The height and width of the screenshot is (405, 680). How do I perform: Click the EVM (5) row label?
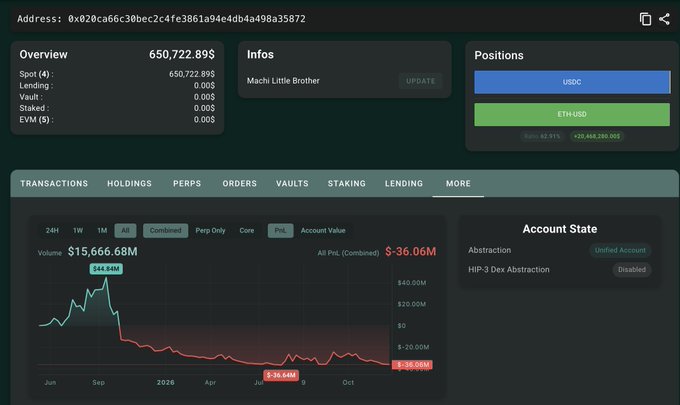36,120
